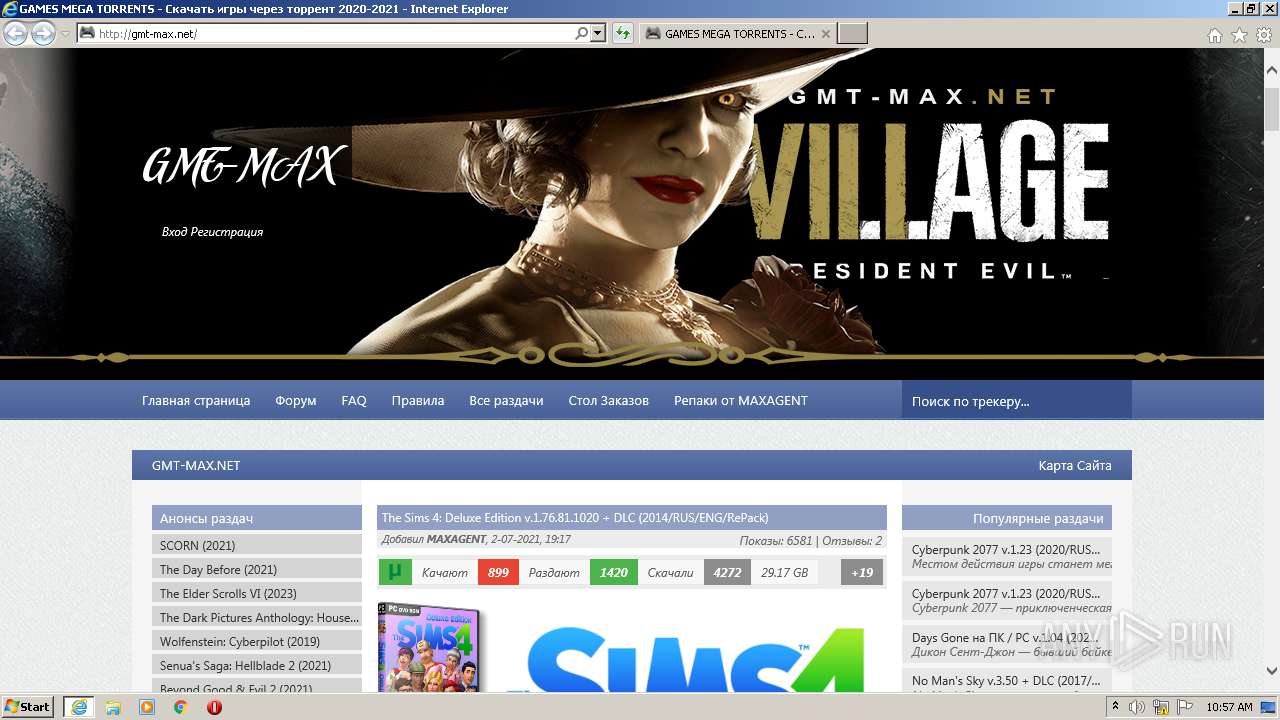Click the 10:57 AM system clock

(1229, 706)
